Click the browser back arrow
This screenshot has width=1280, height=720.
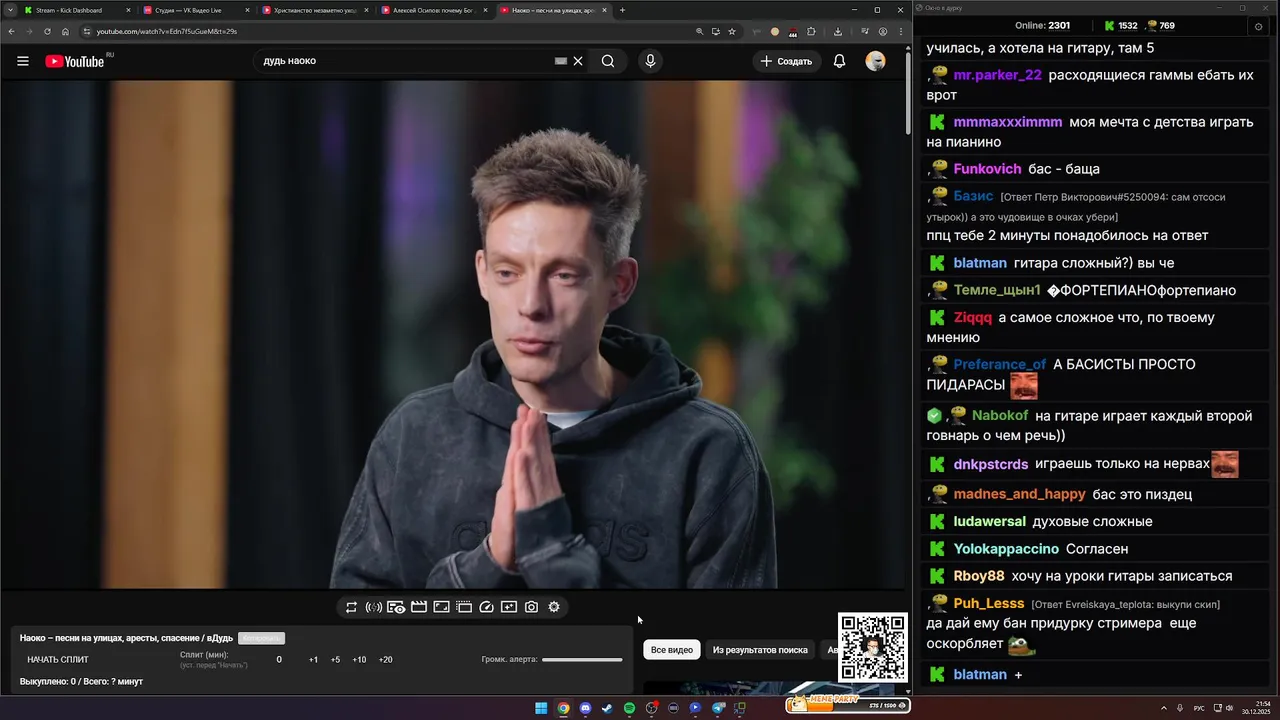pos(11,31)
